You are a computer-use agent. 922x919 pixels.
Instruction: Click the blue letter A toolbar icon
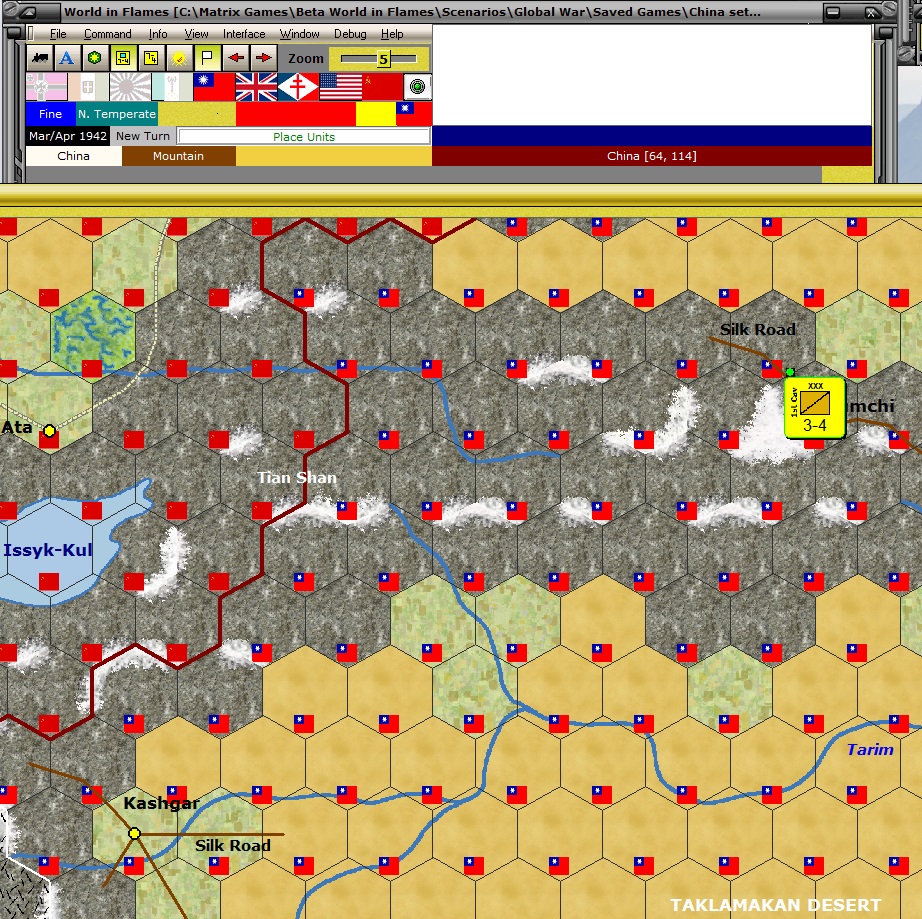pos(67,58)
